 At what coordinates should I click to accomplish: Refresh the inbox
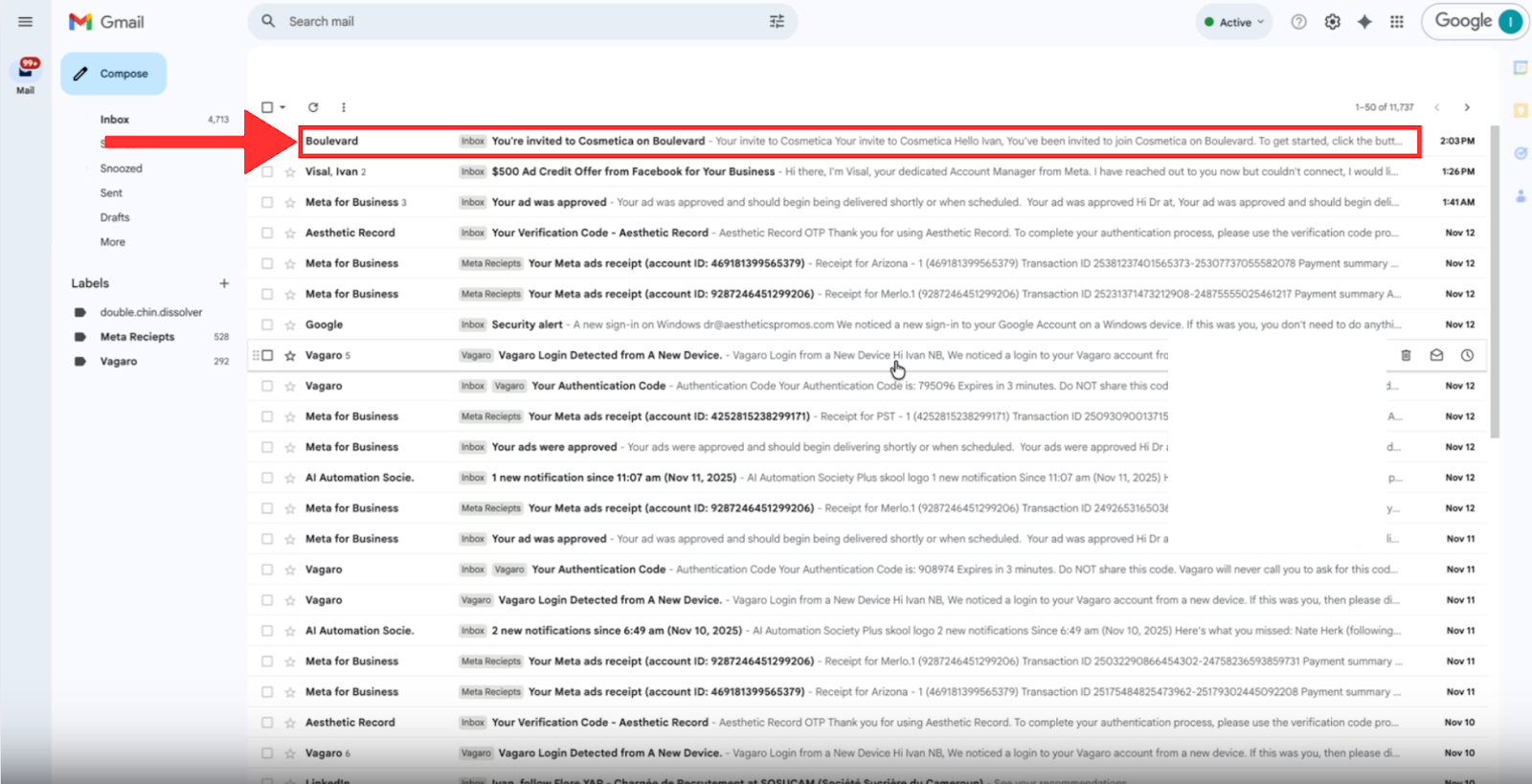(313, 107)
